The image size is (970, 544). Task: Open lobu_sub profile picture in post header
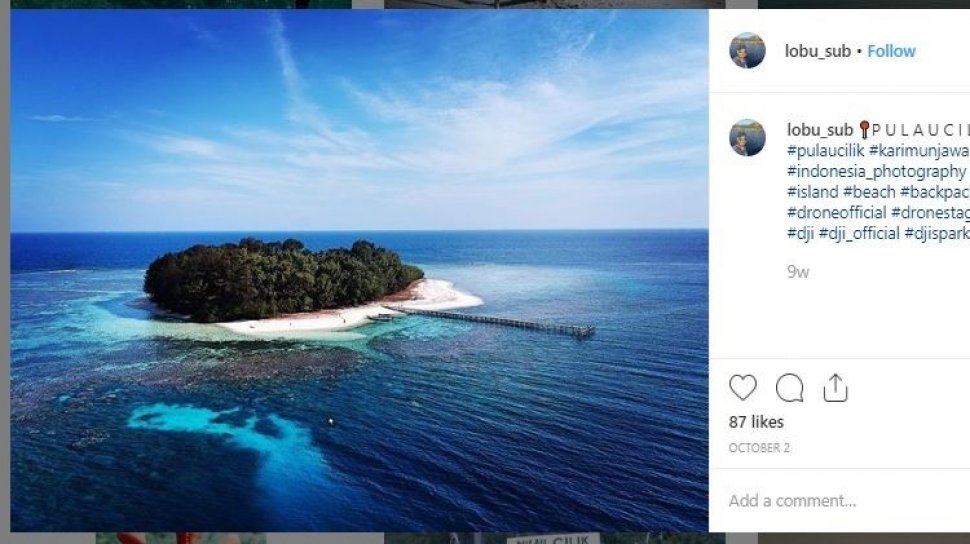coord(747,51)
